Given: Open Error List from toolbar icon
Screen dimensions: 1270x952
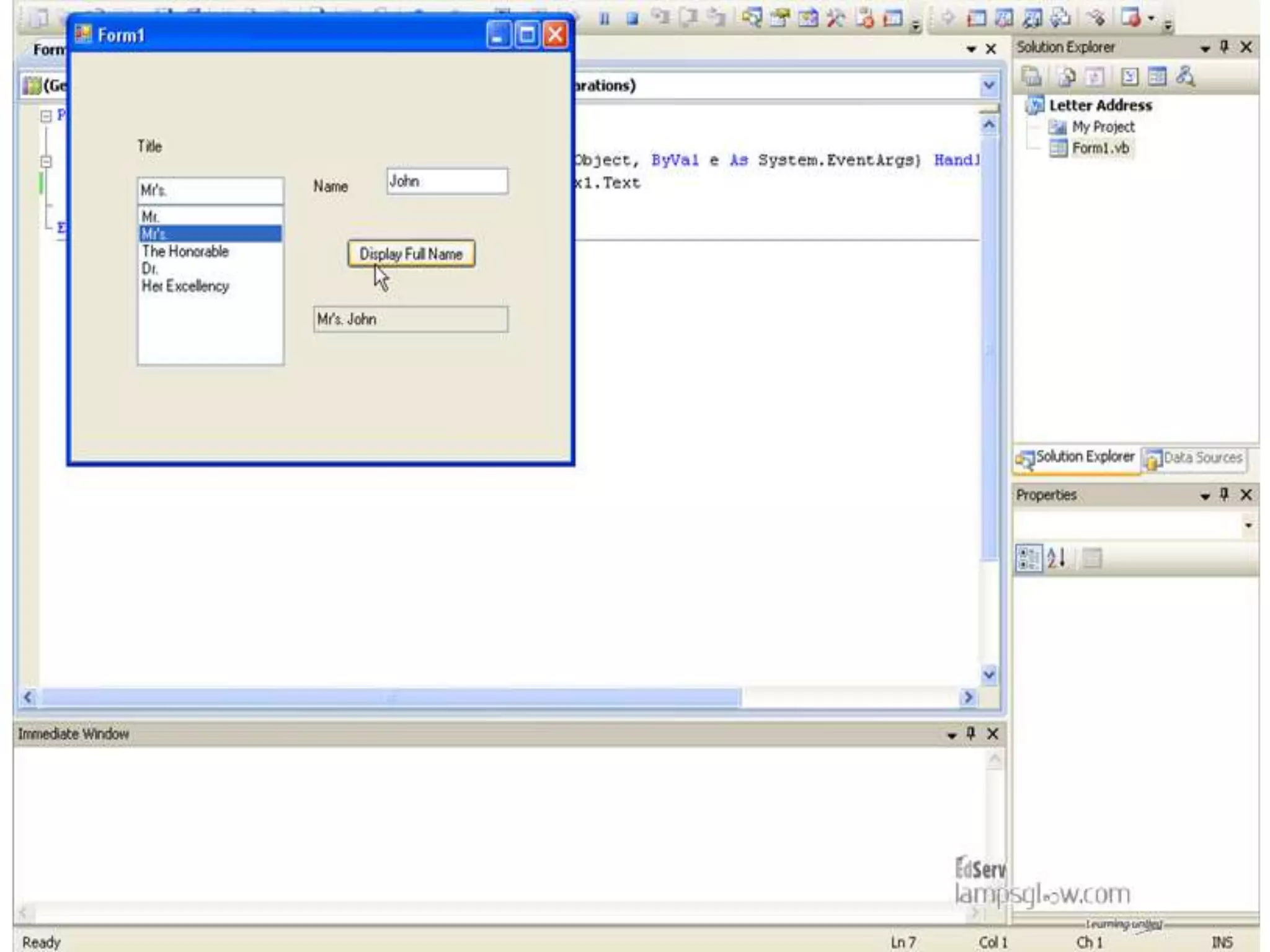Looking at the screenshot, I should coord(864,18).
